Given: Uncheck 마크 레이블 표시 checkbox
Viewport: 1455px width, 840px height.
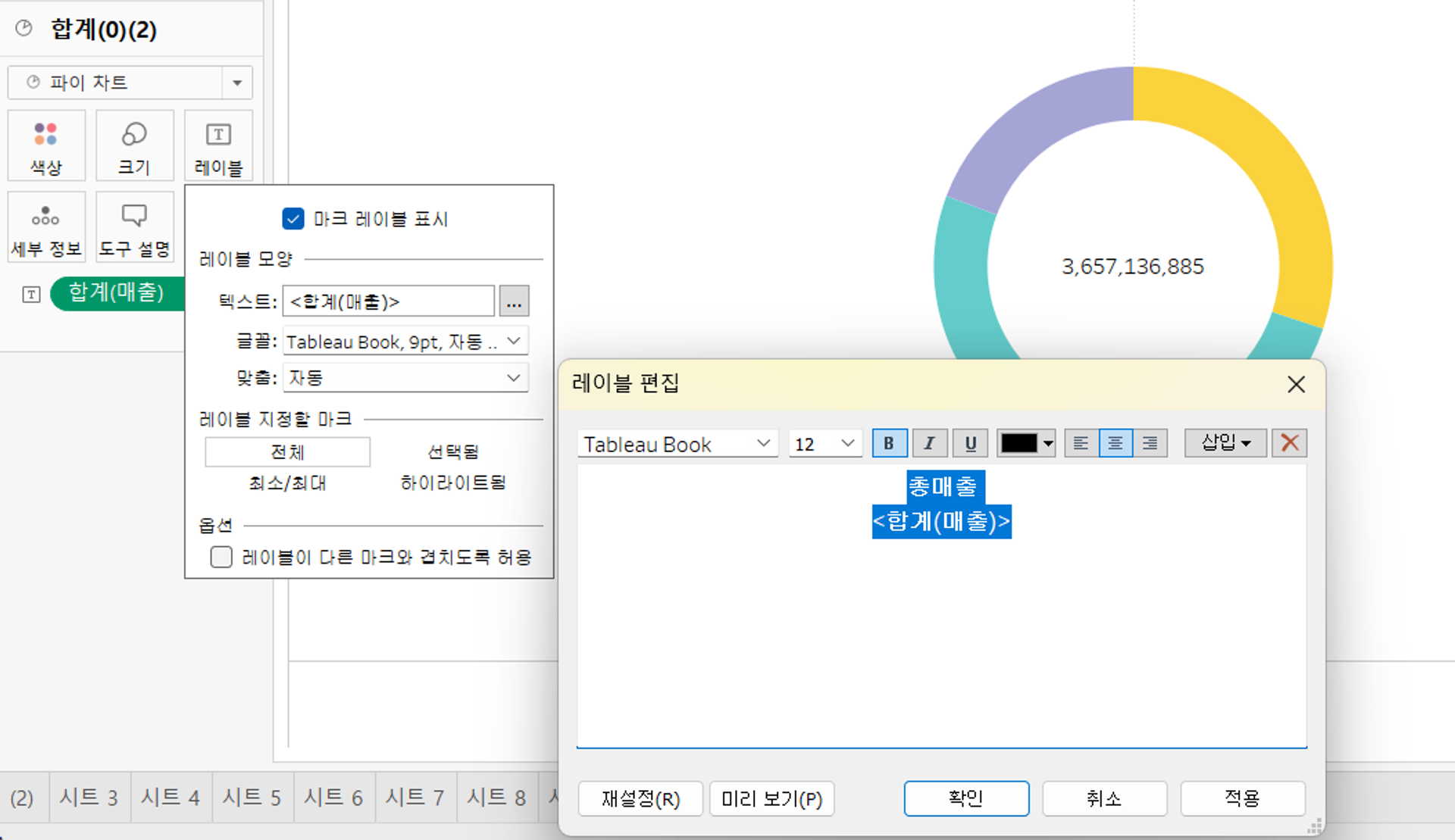Looking at the screenshot, I should (x=293, y=219).
